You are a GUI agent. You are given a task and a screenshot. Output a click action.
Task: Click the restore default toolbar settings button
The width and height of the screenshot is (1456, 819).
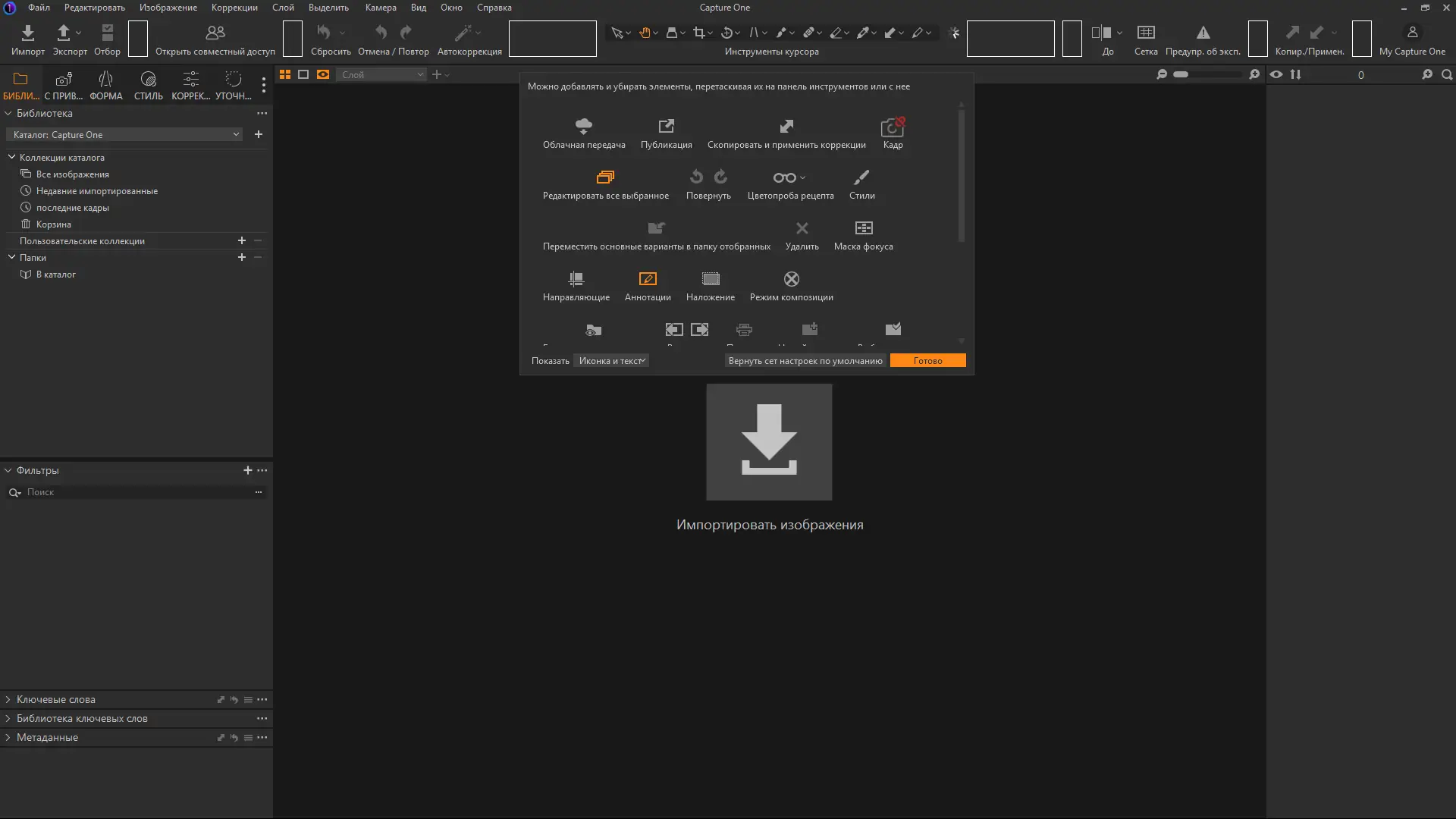[805, 361]
